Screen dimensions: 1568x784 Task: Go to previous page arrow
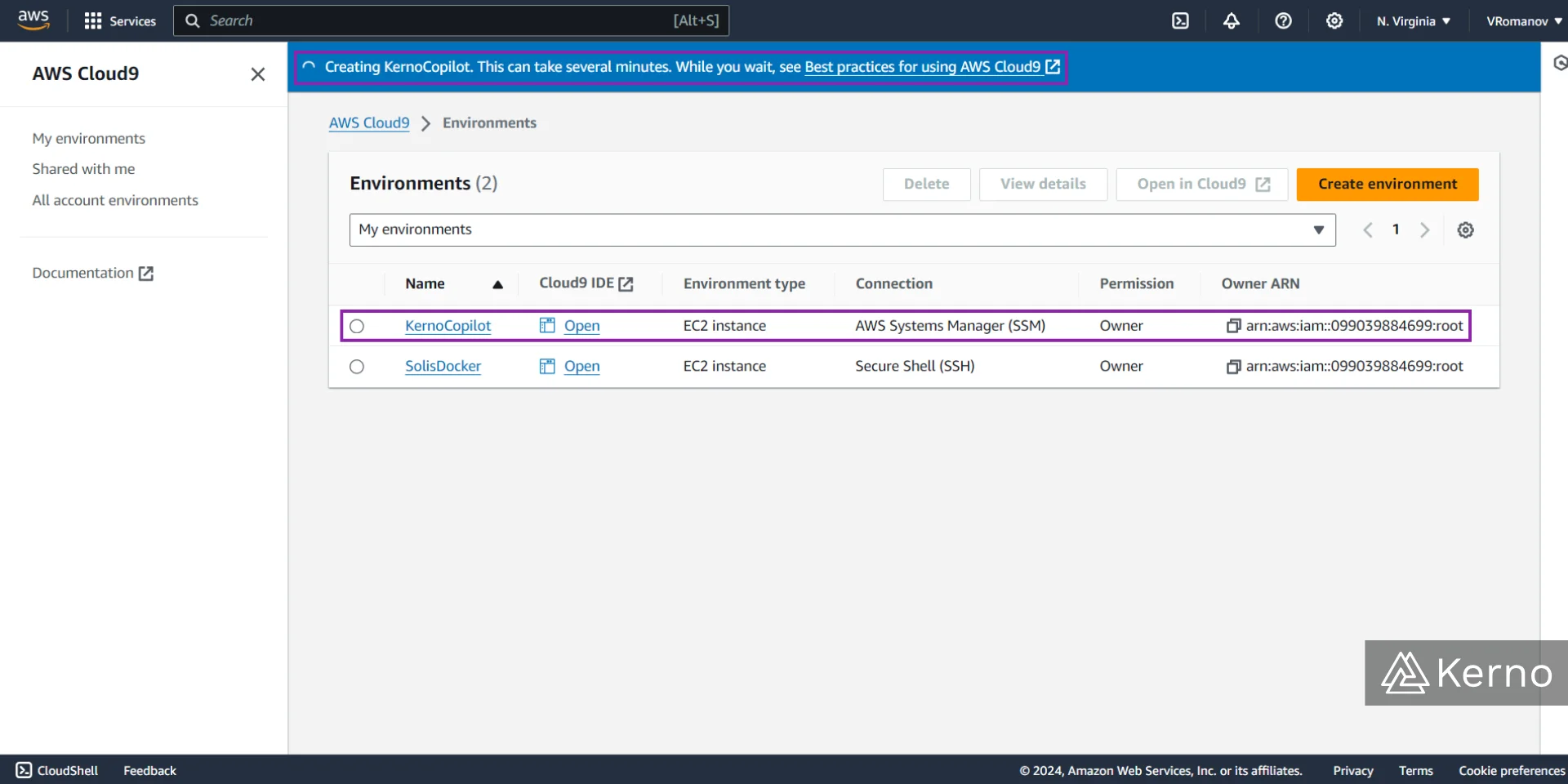(1368, 230)
